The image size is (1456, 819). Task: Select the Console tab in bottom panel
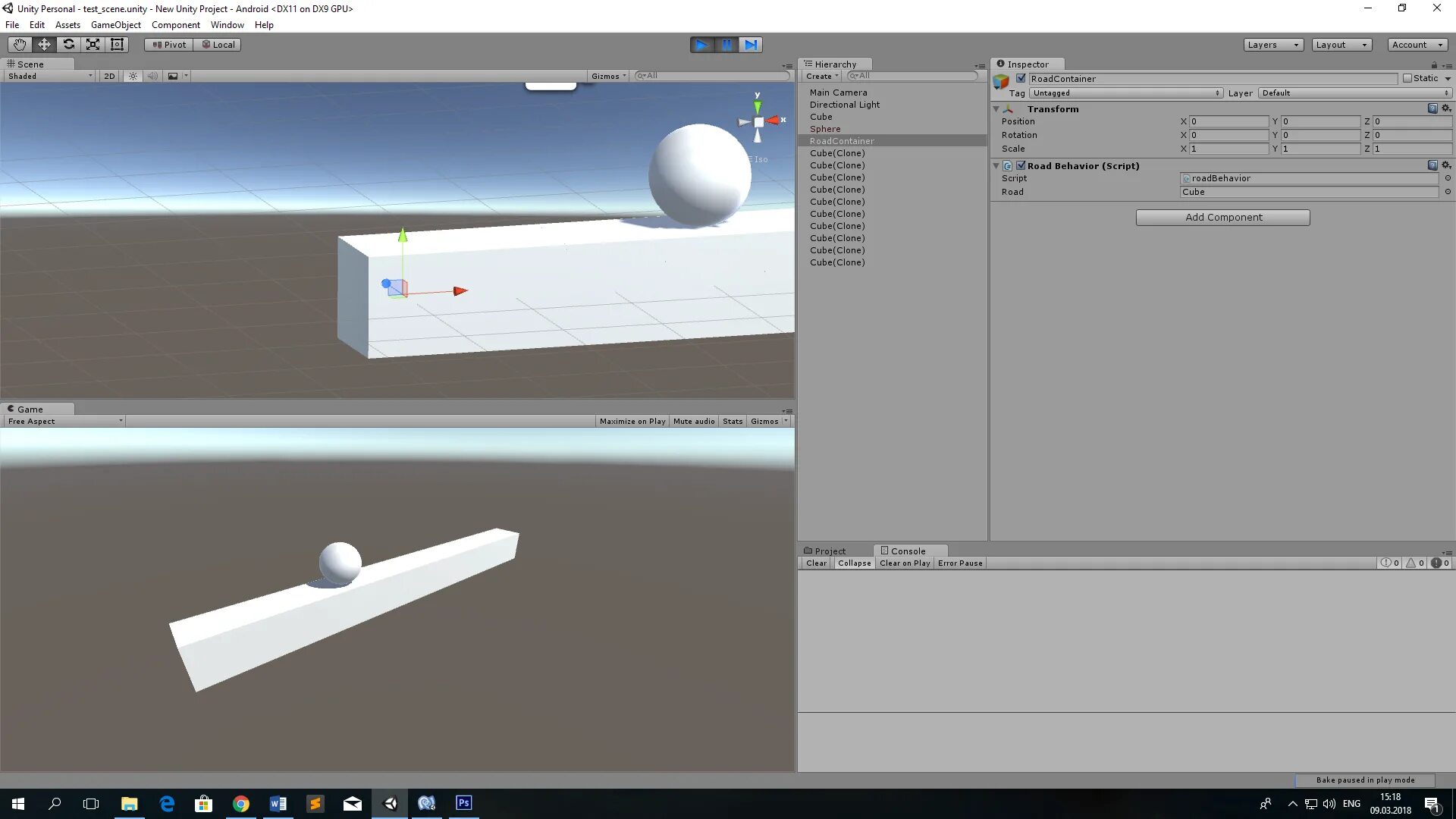[905, 551]
